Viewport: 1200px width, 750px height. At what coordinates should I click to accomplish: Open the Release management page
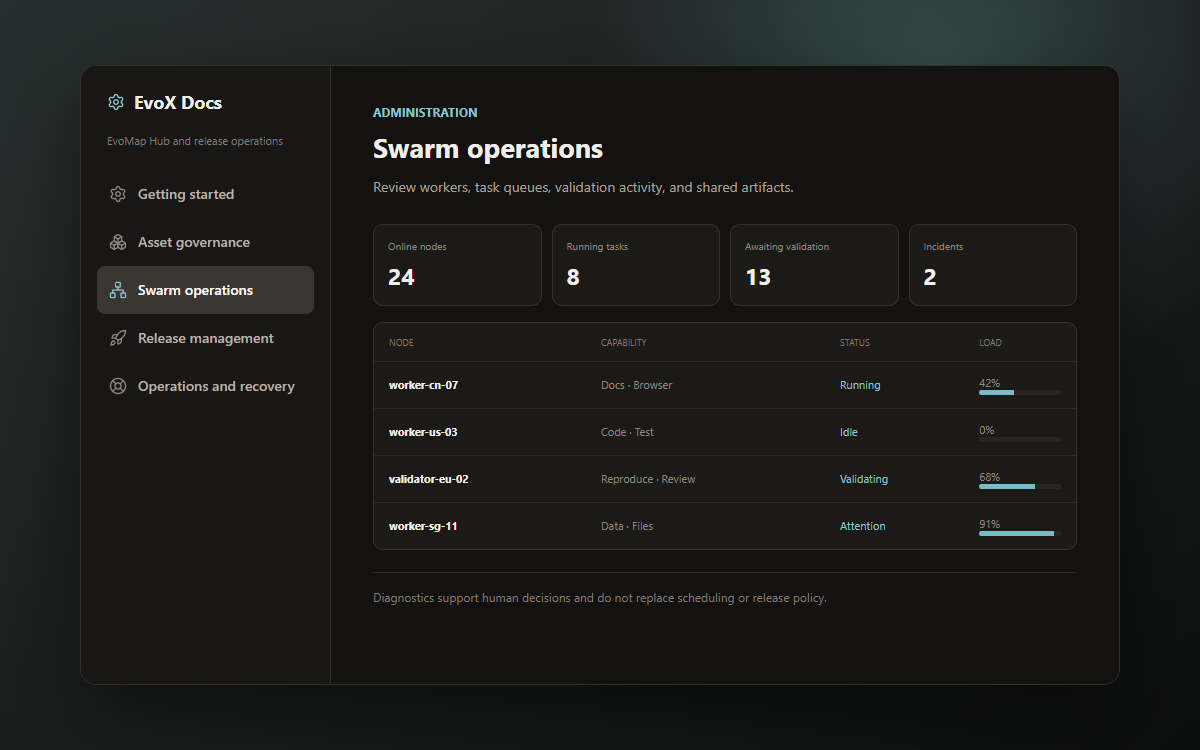pyautogui.click(x=205, y=338)
